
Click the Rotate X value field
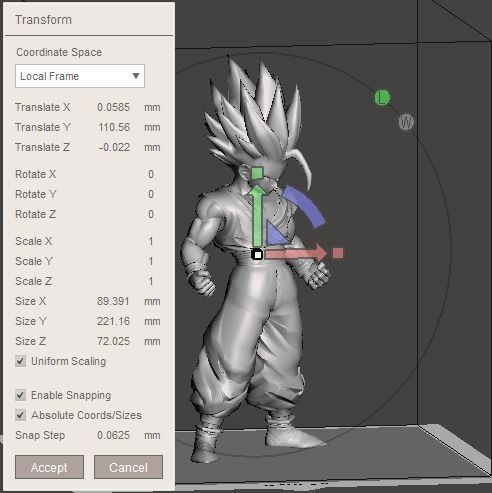[151, 174]
